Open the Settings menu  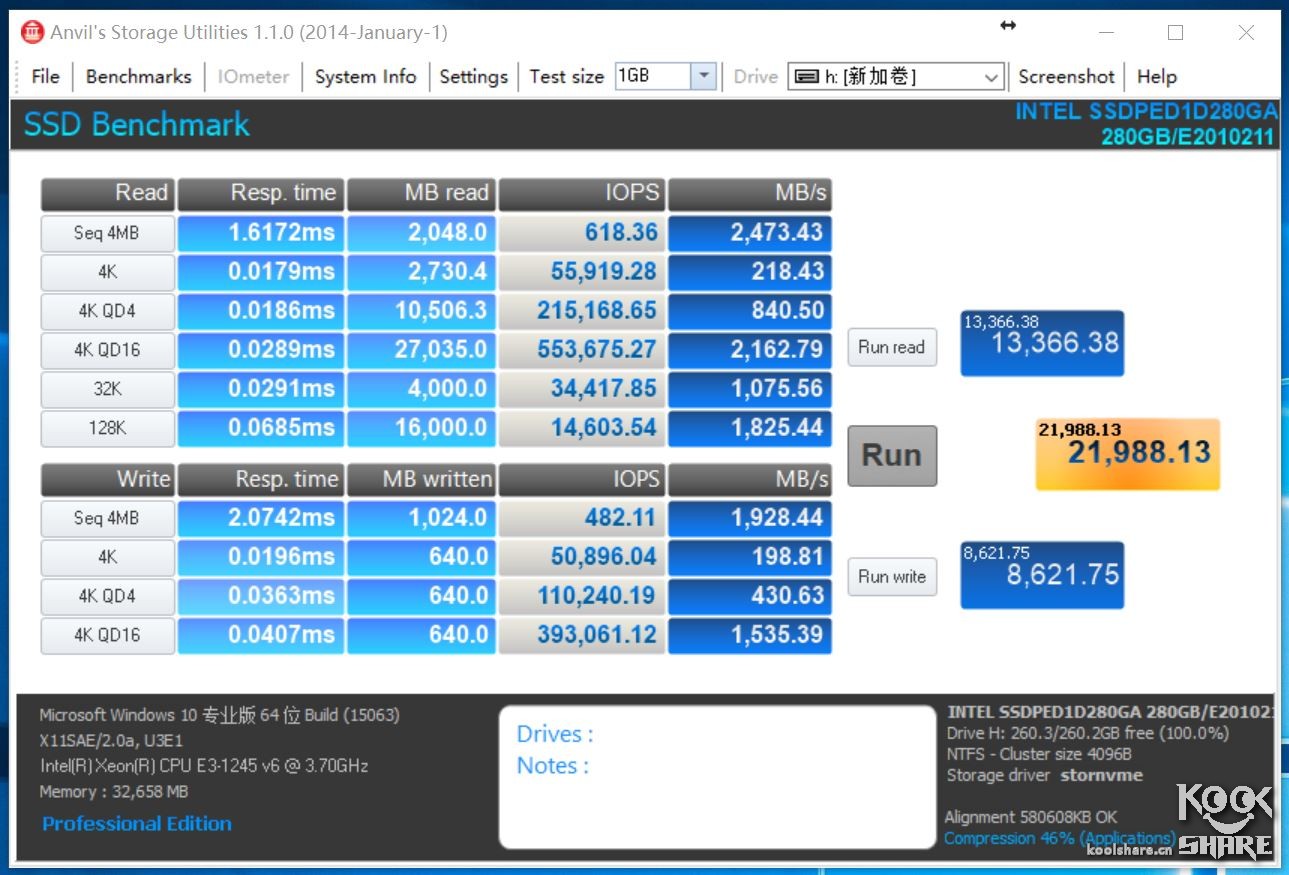(x=473, y=76)
